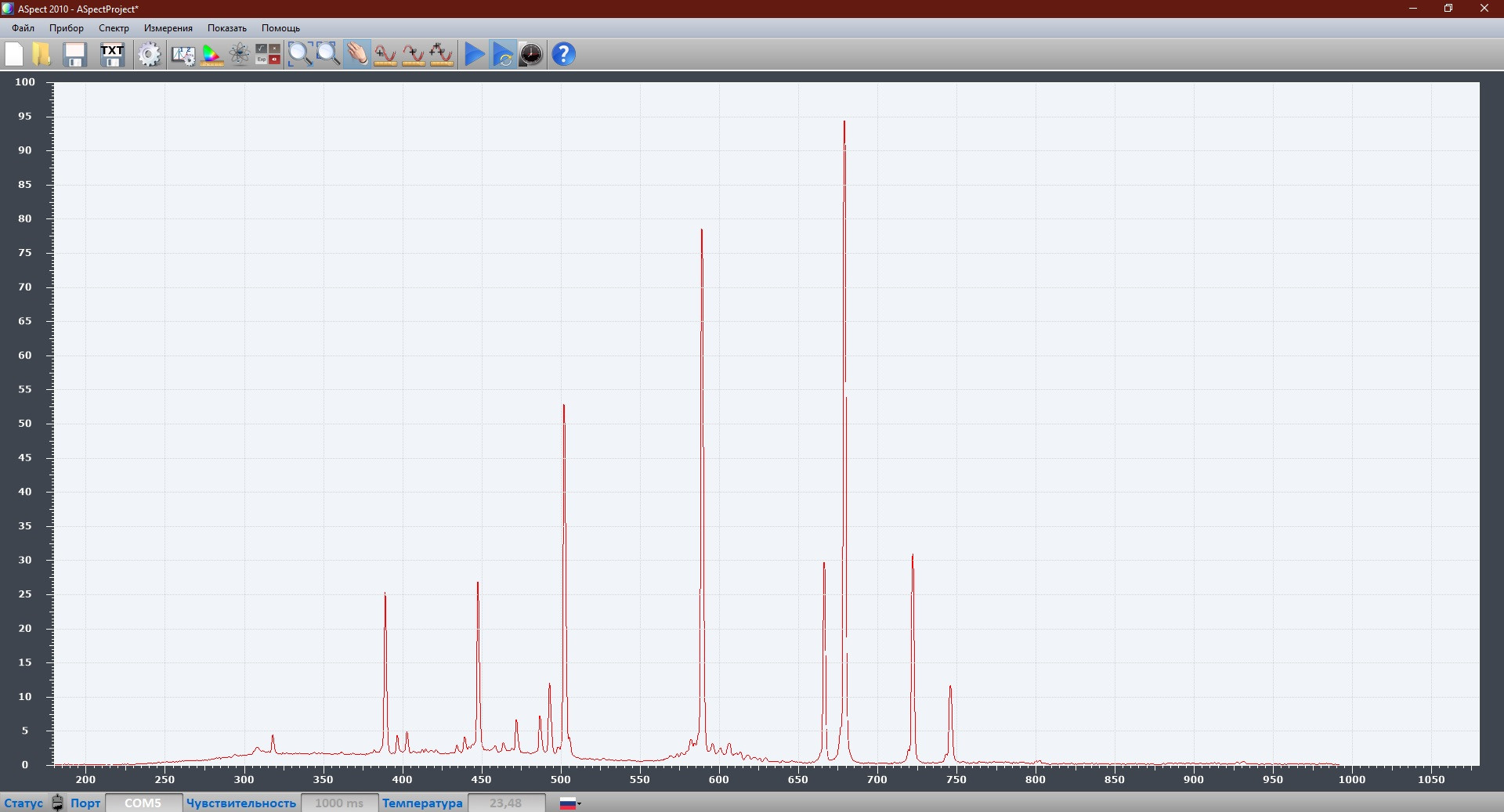Open the color gamut chromaticity tool
This screenshot has height=812, width=1504.
(x=211, y=54)
